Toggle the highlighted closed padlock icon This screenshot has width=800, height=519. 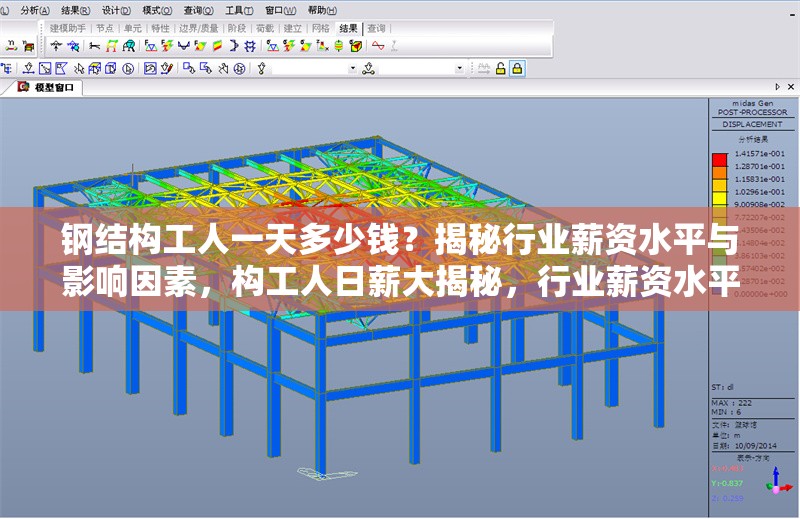[x=517, y=69]
